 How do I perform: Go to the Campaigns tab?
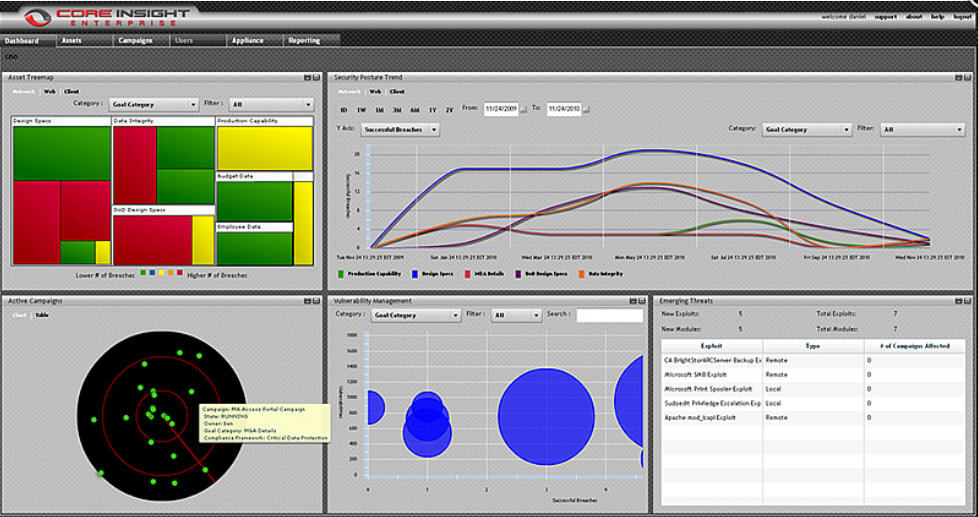click(x=142, y=41)
